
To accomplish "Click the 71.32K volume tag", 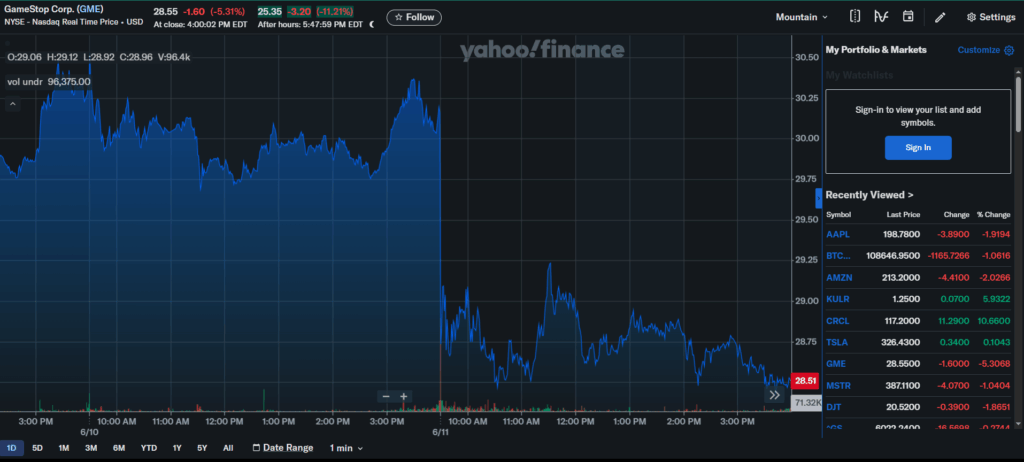I will 807,403.
